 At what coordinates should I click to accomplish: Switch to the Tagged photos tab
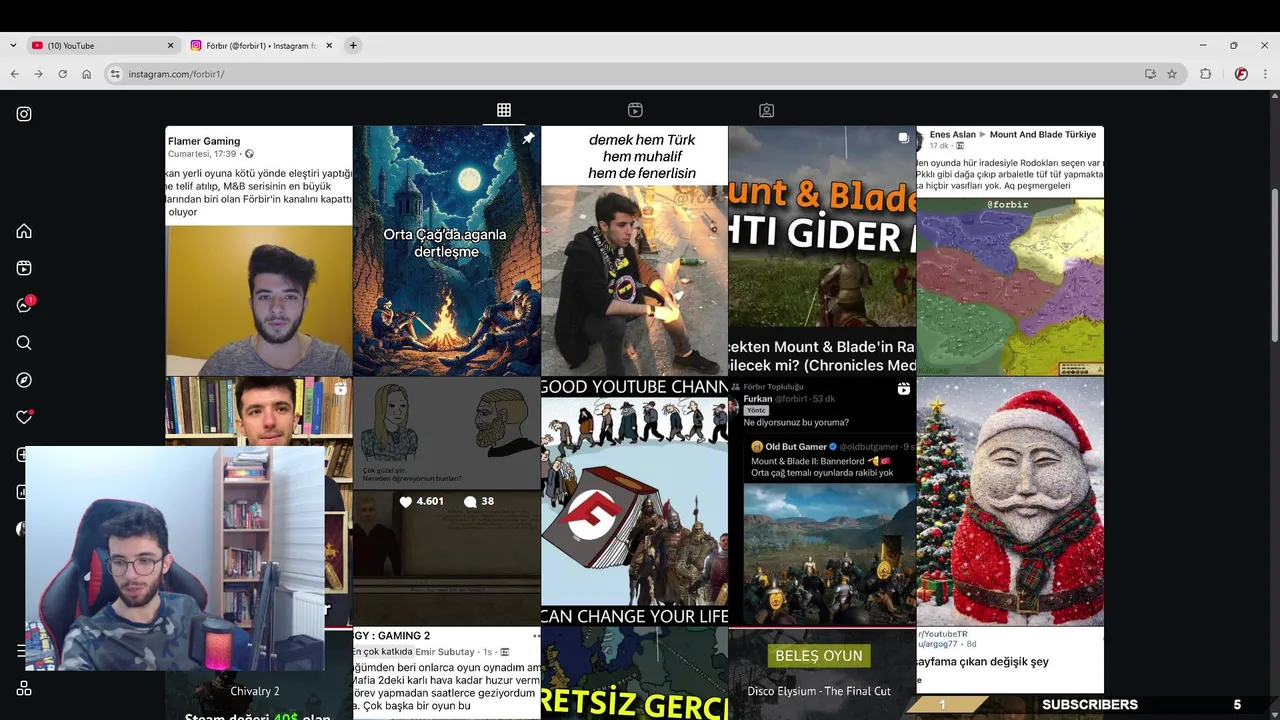tap(766, 110)
